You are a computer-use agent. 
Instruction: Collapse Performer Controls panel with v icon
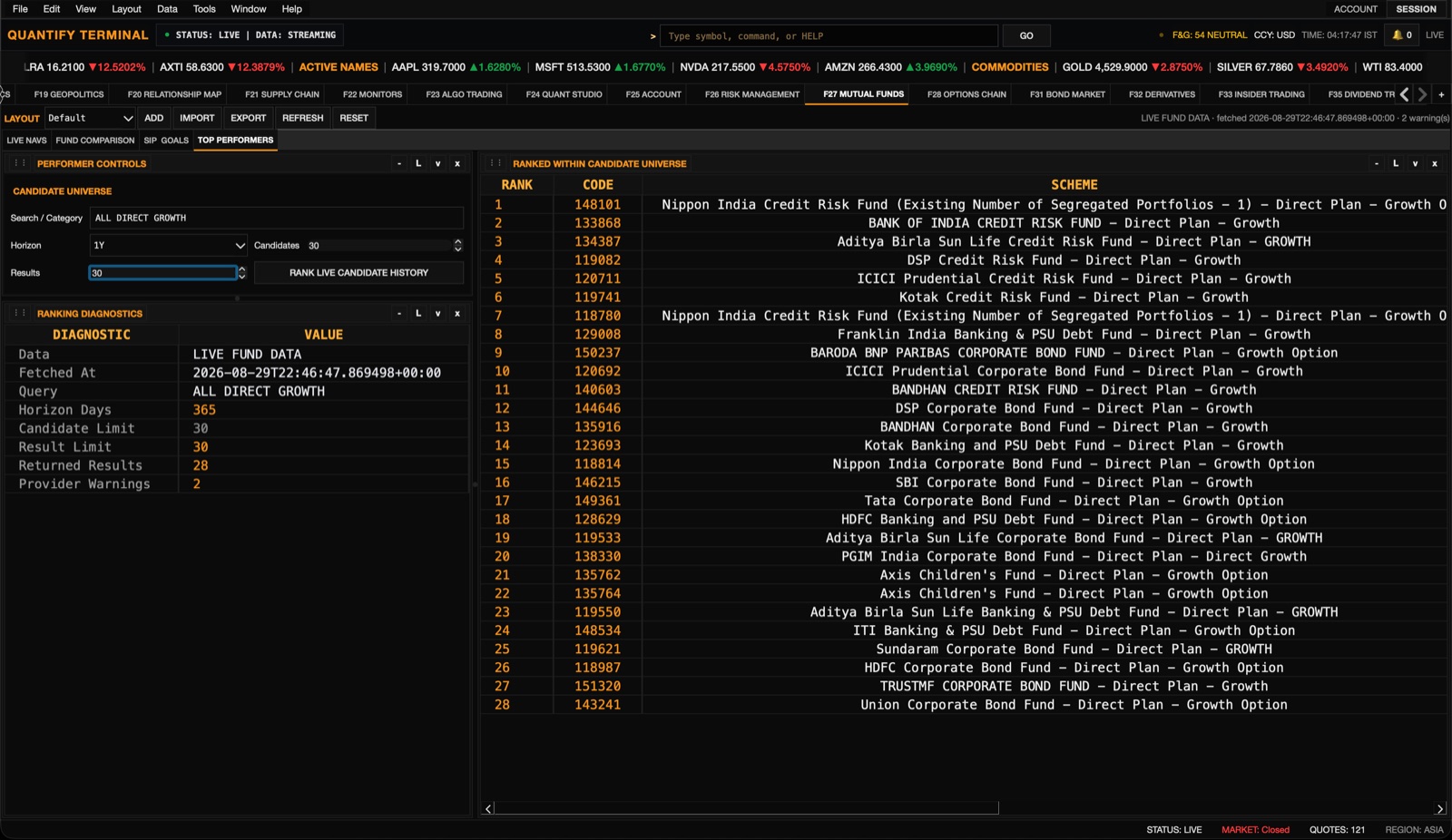point(438,163)
